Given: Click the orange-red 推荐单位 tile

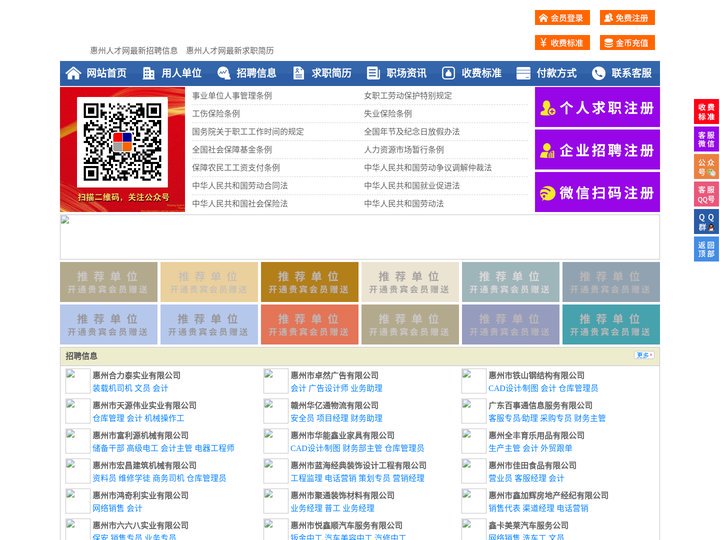Looking at the screenshot, I should pyautogui.click(x=309, y=324).
